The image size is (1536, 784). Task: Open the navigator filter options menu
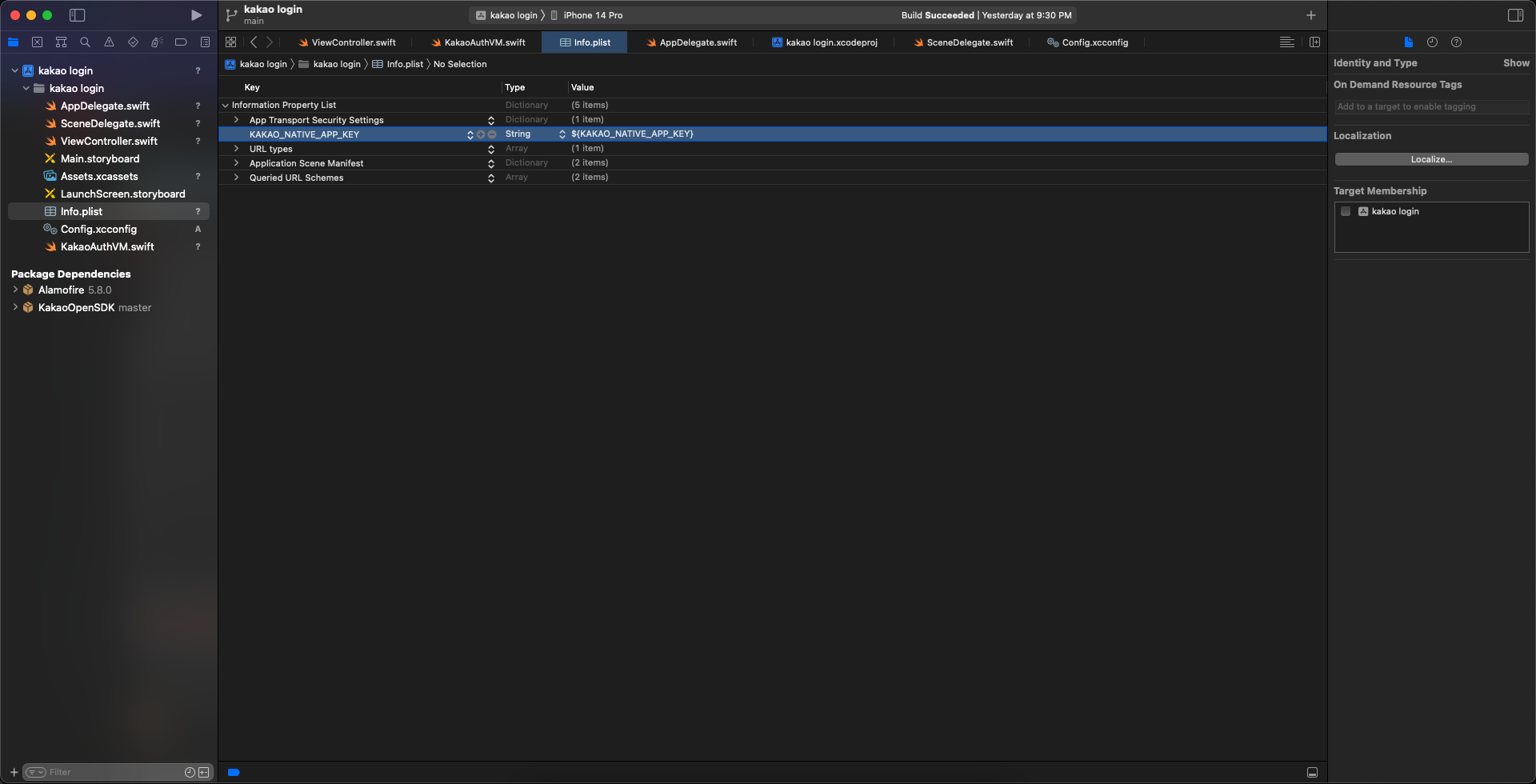click(x=36, y=772)
